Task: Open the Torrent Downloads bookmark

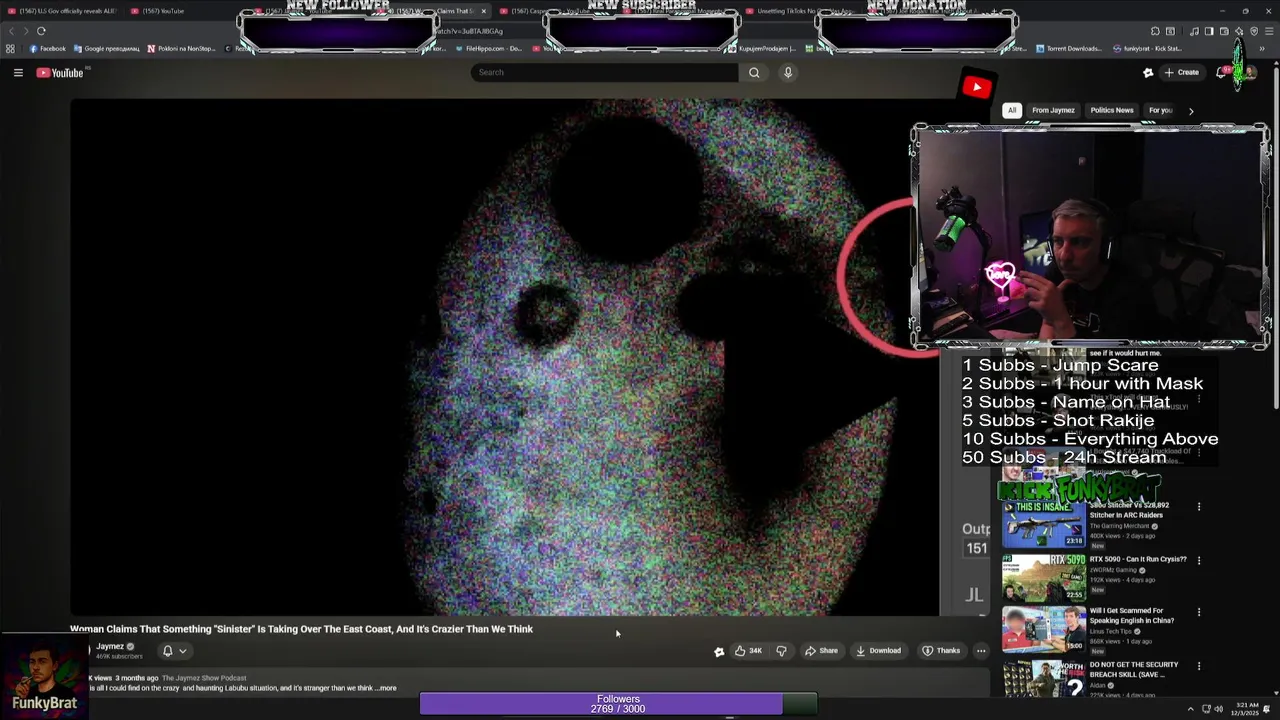Action: coord(1069,48)
